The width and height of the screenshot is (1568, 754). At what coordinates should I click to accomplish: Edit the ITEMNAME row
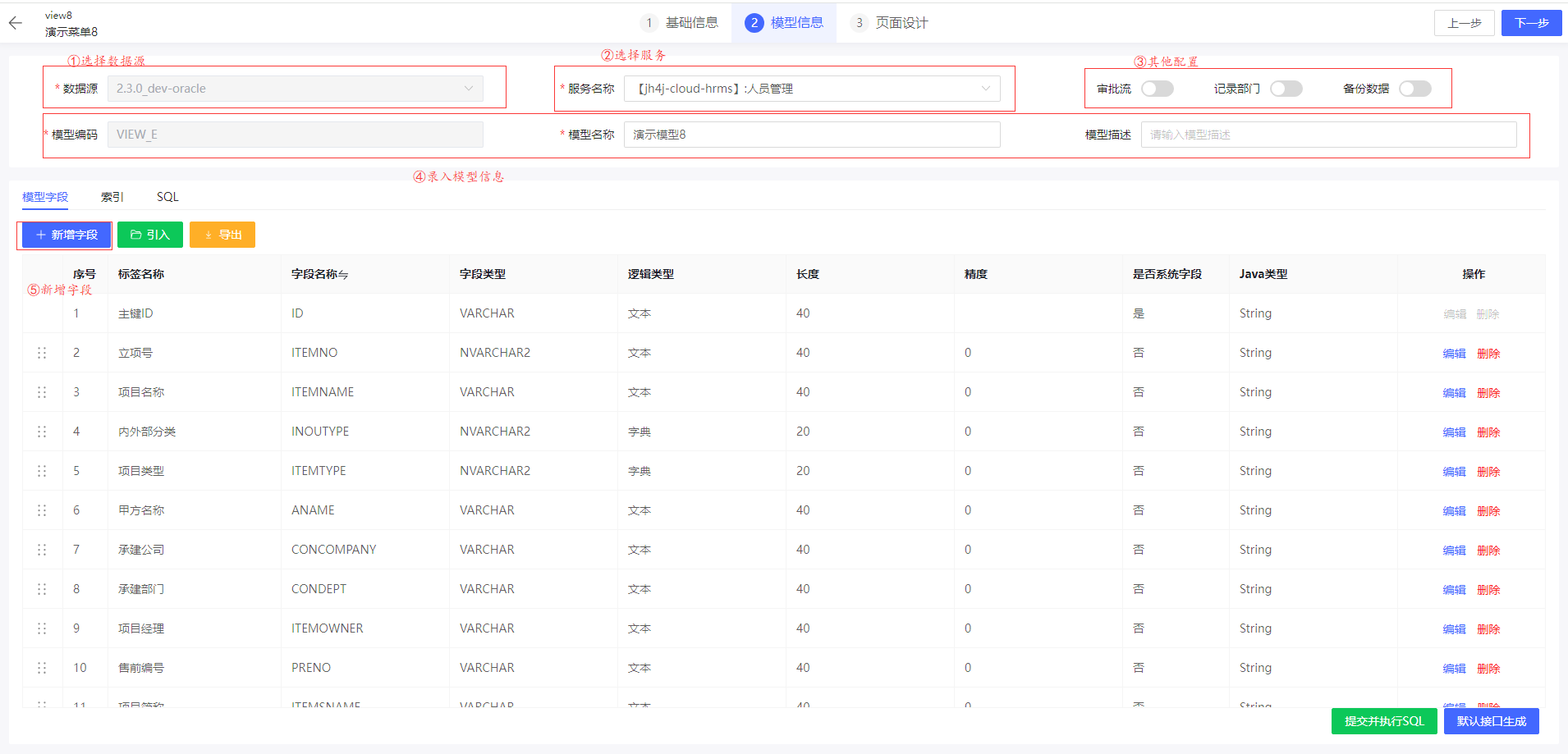click(x=1455, y=393)
